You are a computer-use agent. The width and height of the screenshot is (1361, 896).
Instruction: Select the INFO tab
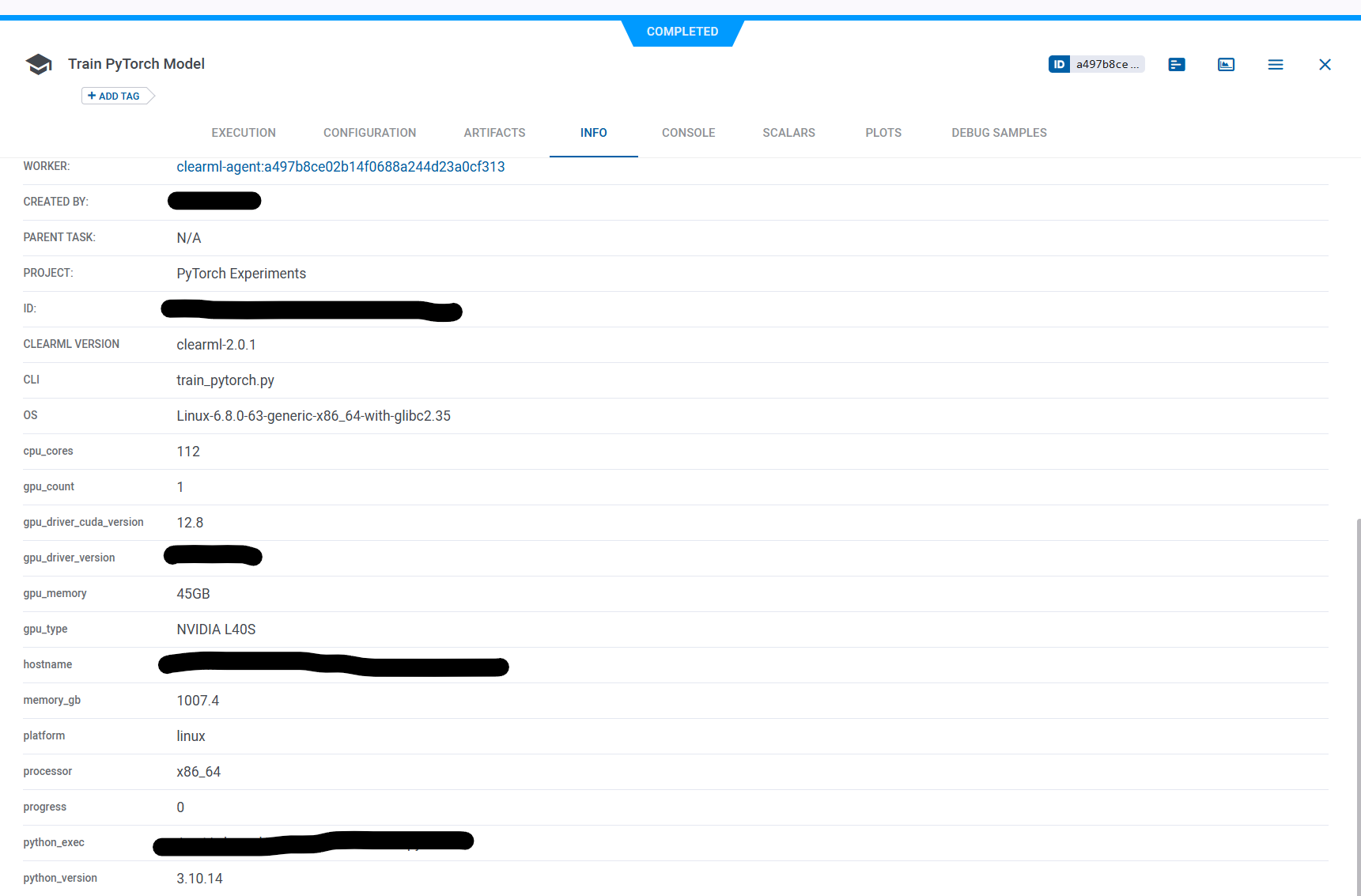coord(593,133)
